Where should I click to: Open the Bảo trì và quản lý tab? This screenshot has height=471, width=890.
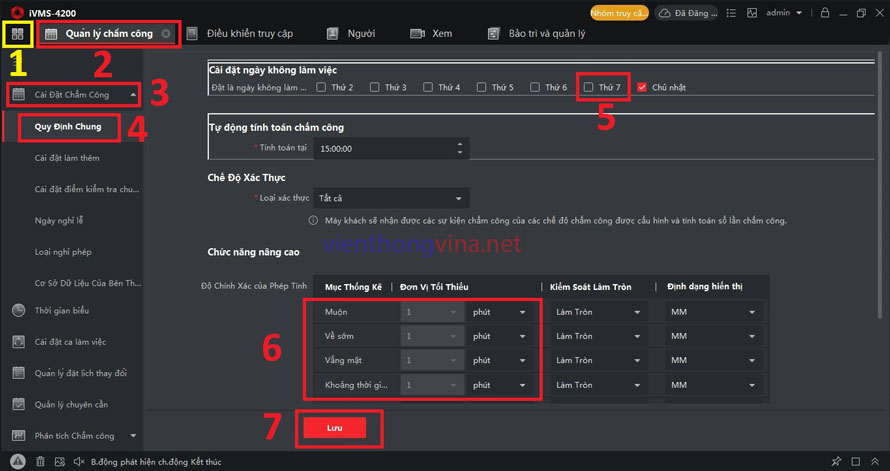[x=546, y=34]
